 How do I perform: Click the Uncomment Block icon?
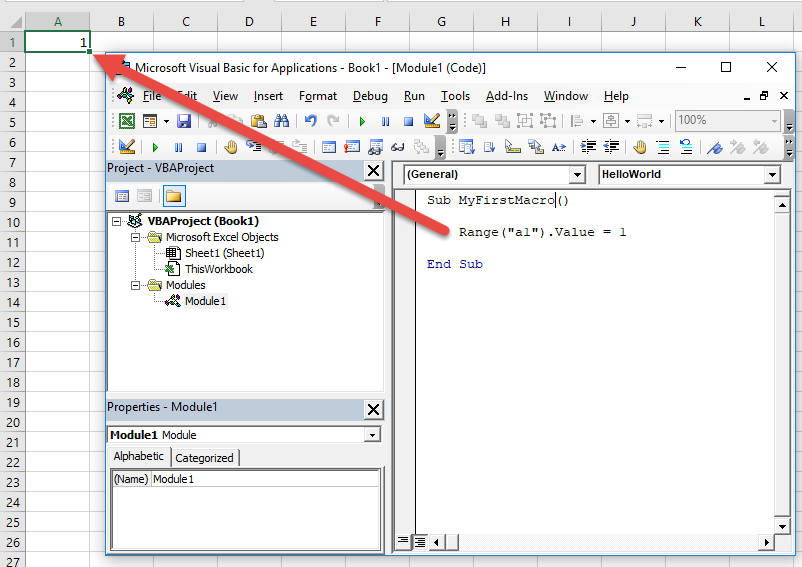[x=686, y=147]
